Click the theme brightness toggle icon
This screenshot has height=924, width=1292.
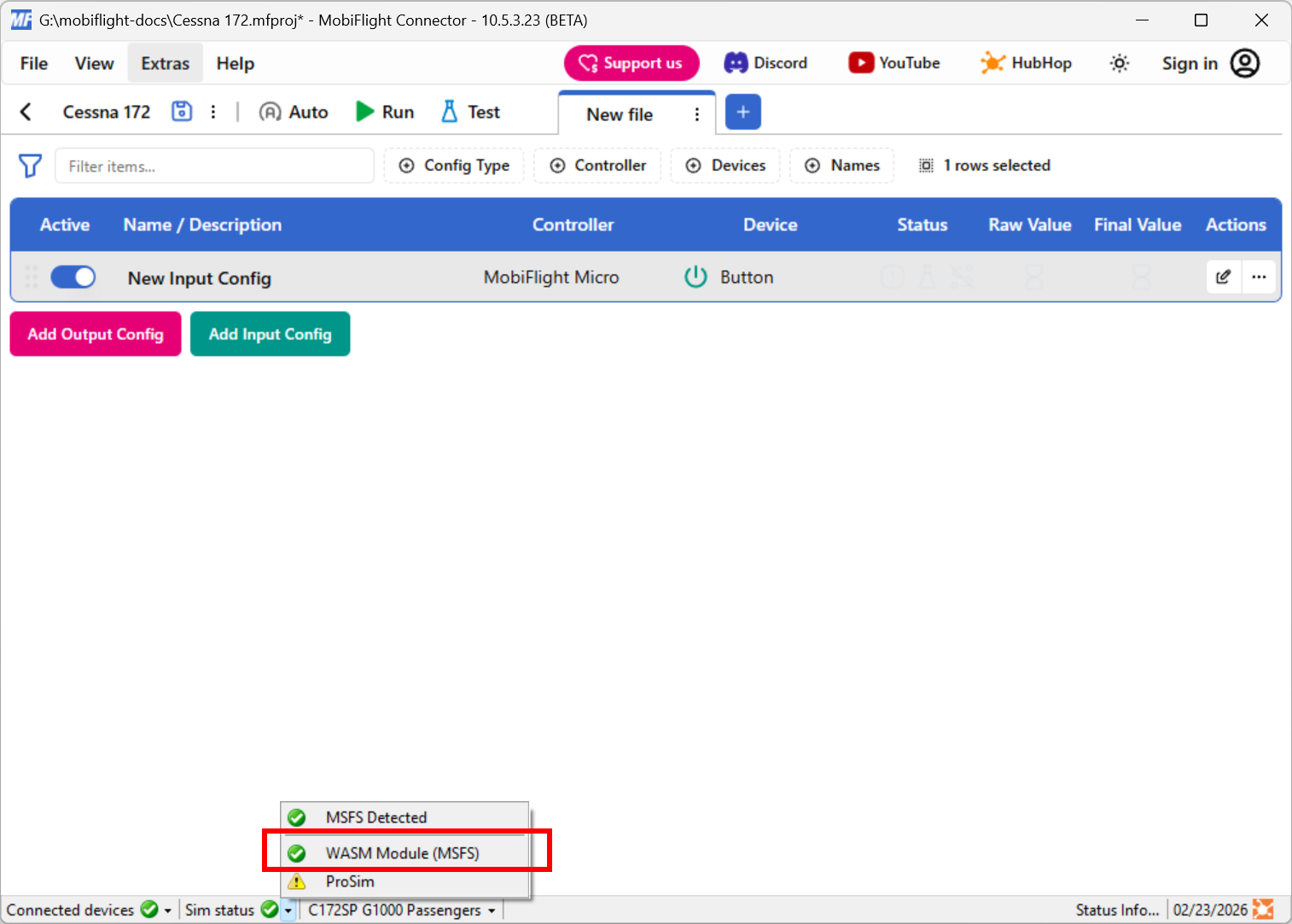coord(1119,62)
